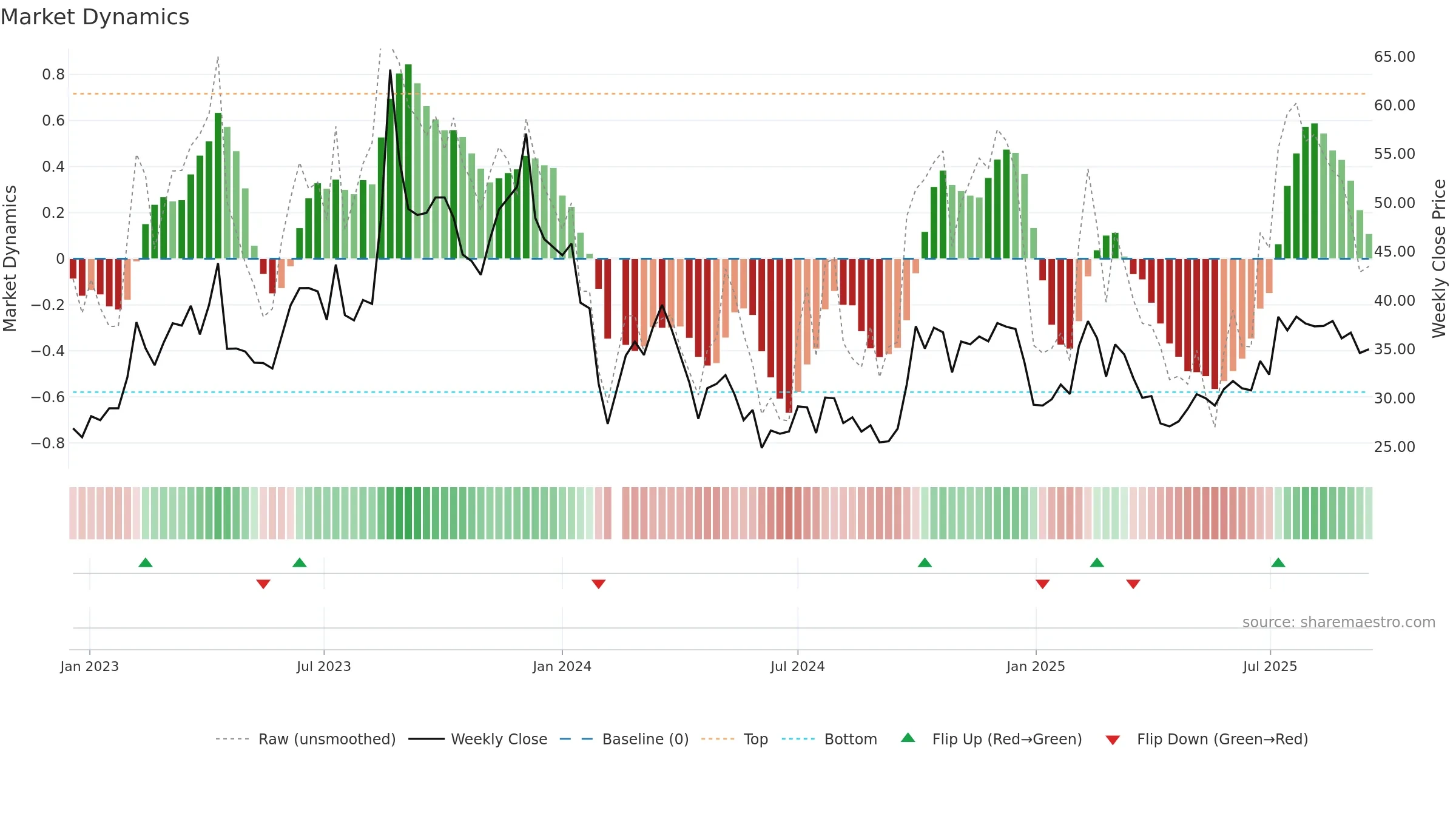Click the 65.00 price axis tick
Viewport: 1456px width, 819px height.
coord(1395,56)
